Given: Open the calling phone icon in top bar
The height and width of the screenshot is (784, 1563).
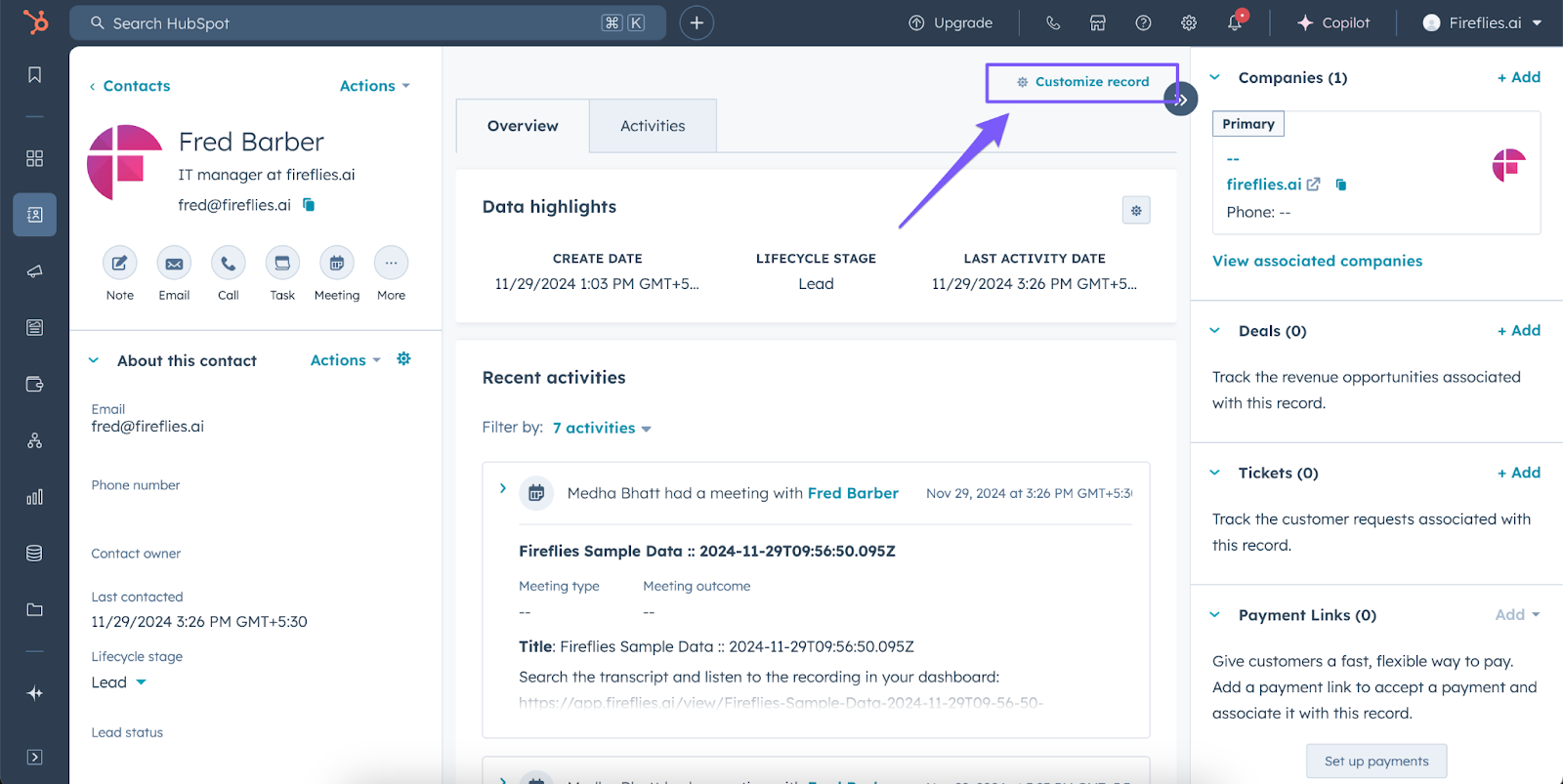Looking at the screenshot, I should click(1053, 22).
